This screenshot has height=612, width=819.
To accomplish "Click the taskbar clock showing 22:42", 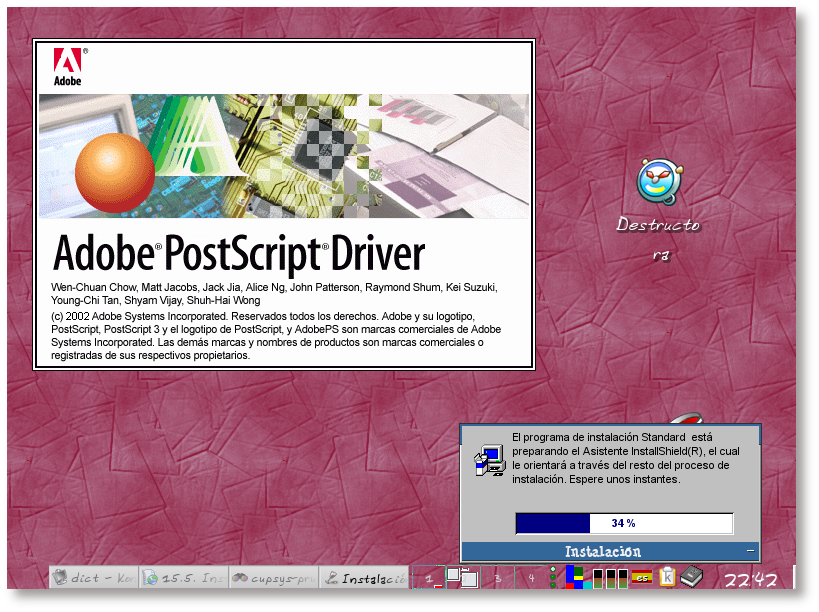I will pyautogui.click(x=750, y=579).
